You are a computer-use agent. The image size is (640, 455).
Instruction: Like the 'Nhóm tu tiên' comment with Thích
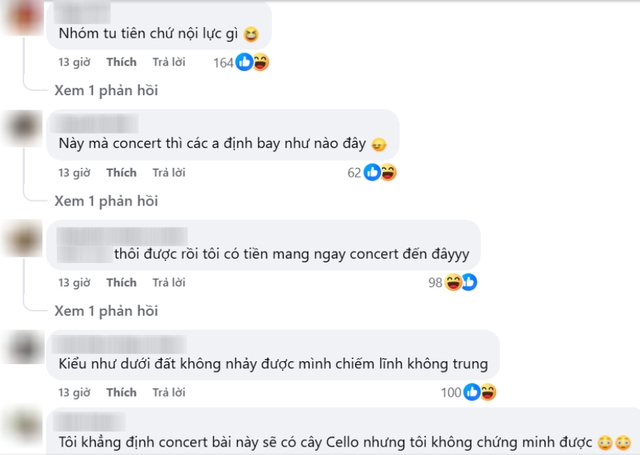121,62
